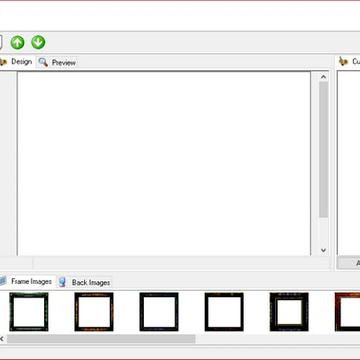Select the Frame Images tab

click(x=27, y=281)
